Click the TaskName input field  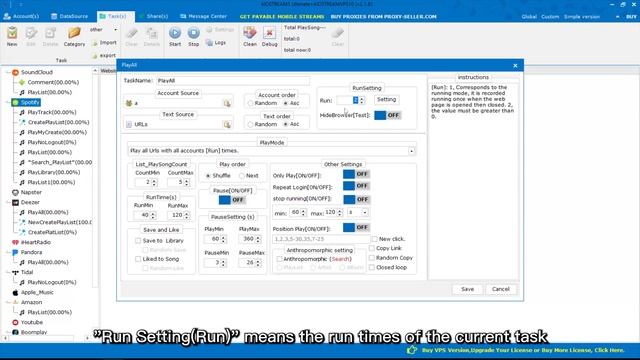233,81
